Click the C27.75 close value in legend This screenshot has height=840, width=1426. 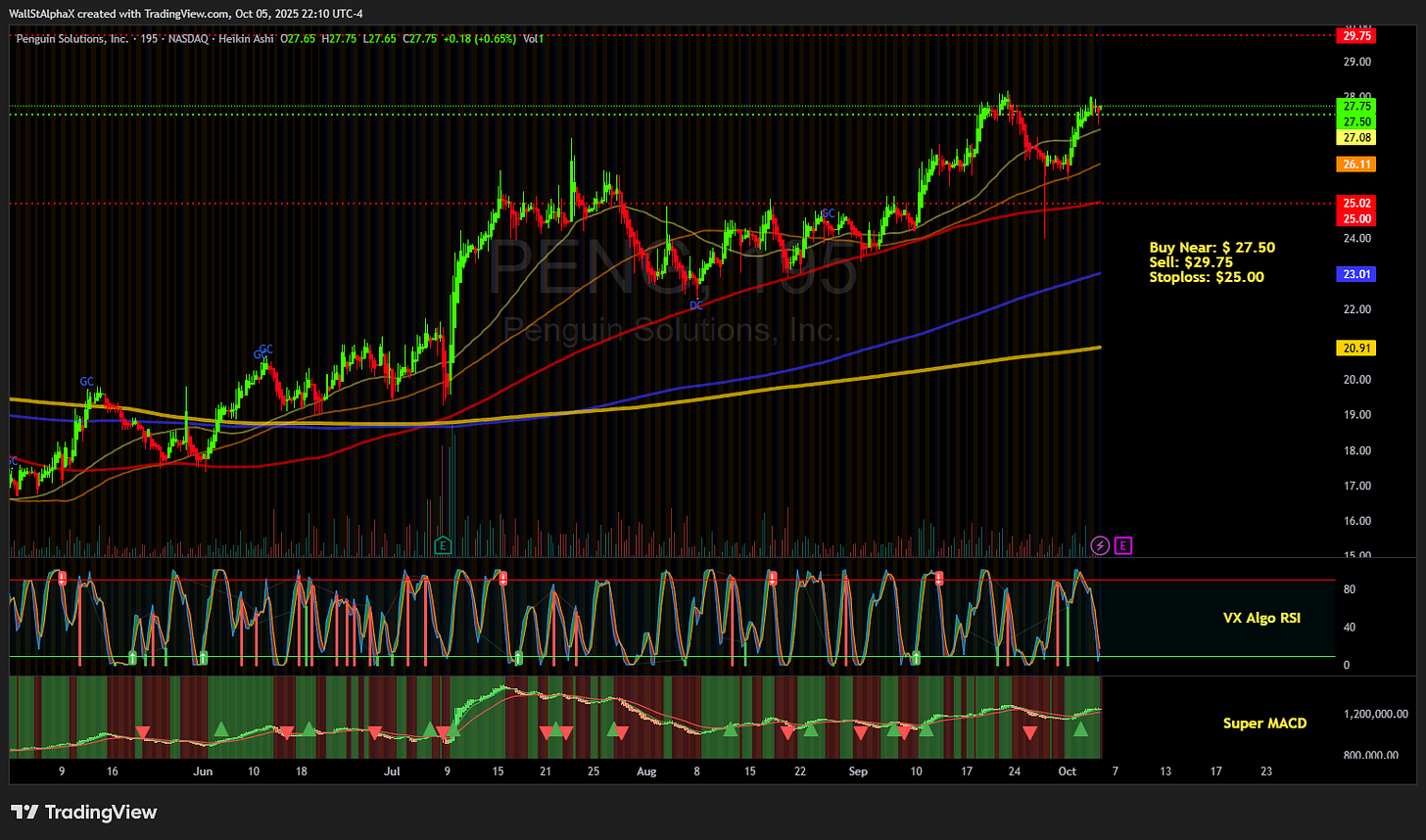point(422,38)
